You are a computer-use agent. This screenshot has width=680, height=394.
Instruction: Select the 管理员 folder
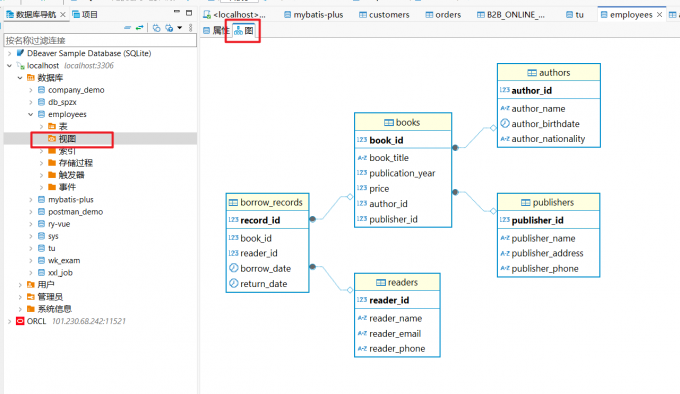pos(50,296)
